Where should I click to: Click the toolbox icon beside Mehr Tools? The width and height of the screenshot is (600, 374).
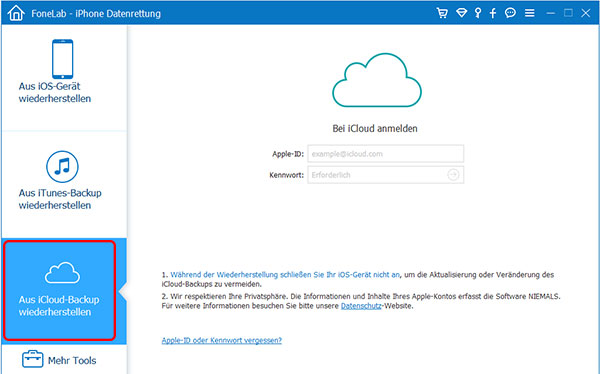pyautogui.click(x=33, y=359)
